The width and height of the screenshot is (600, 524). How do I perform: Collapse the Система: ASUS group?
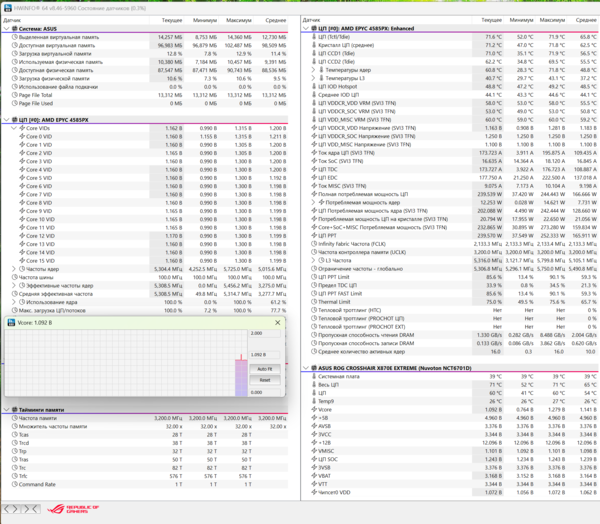[6, 29]
